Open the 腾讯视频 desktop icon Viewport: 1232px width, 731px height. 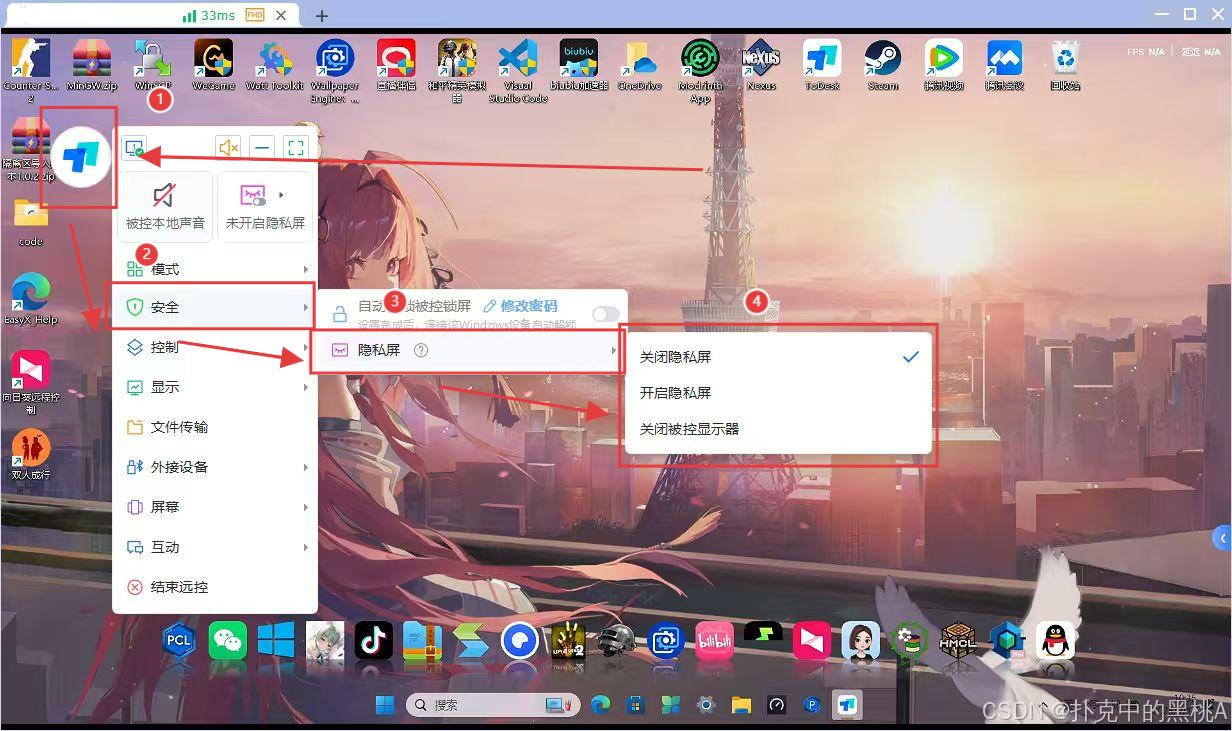point(944,65)
